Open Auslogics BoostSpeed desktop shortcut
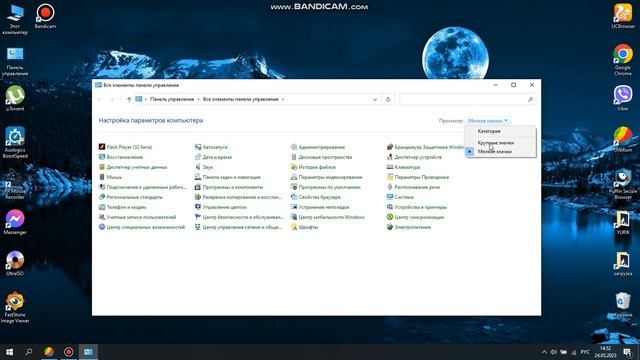The height and width of the screenshot is (360, 640). 15,142
